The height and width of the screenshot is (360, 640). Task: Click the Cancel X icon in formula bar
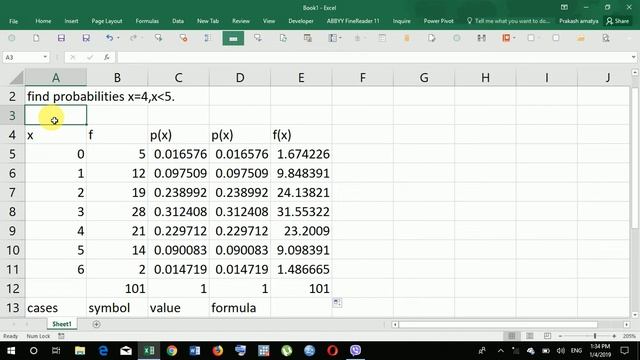coord(72,57)
